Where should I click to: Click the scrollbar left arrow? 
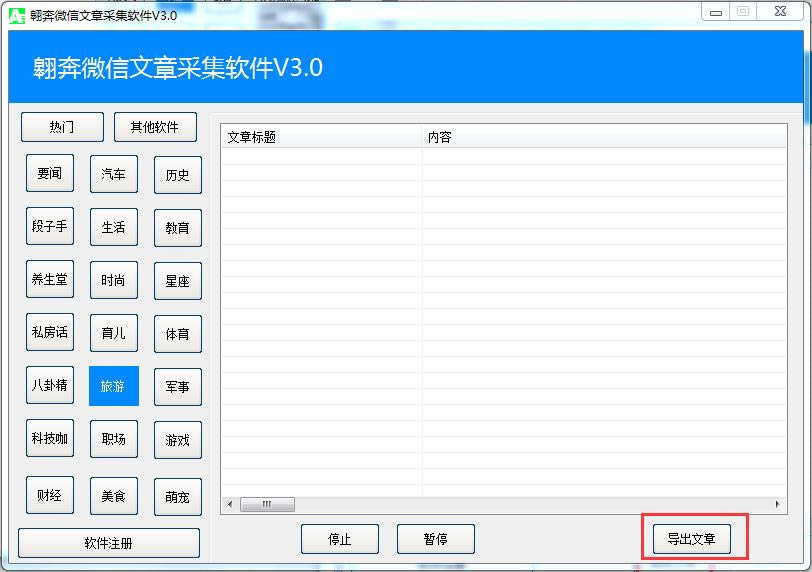[x=230, y=504]
